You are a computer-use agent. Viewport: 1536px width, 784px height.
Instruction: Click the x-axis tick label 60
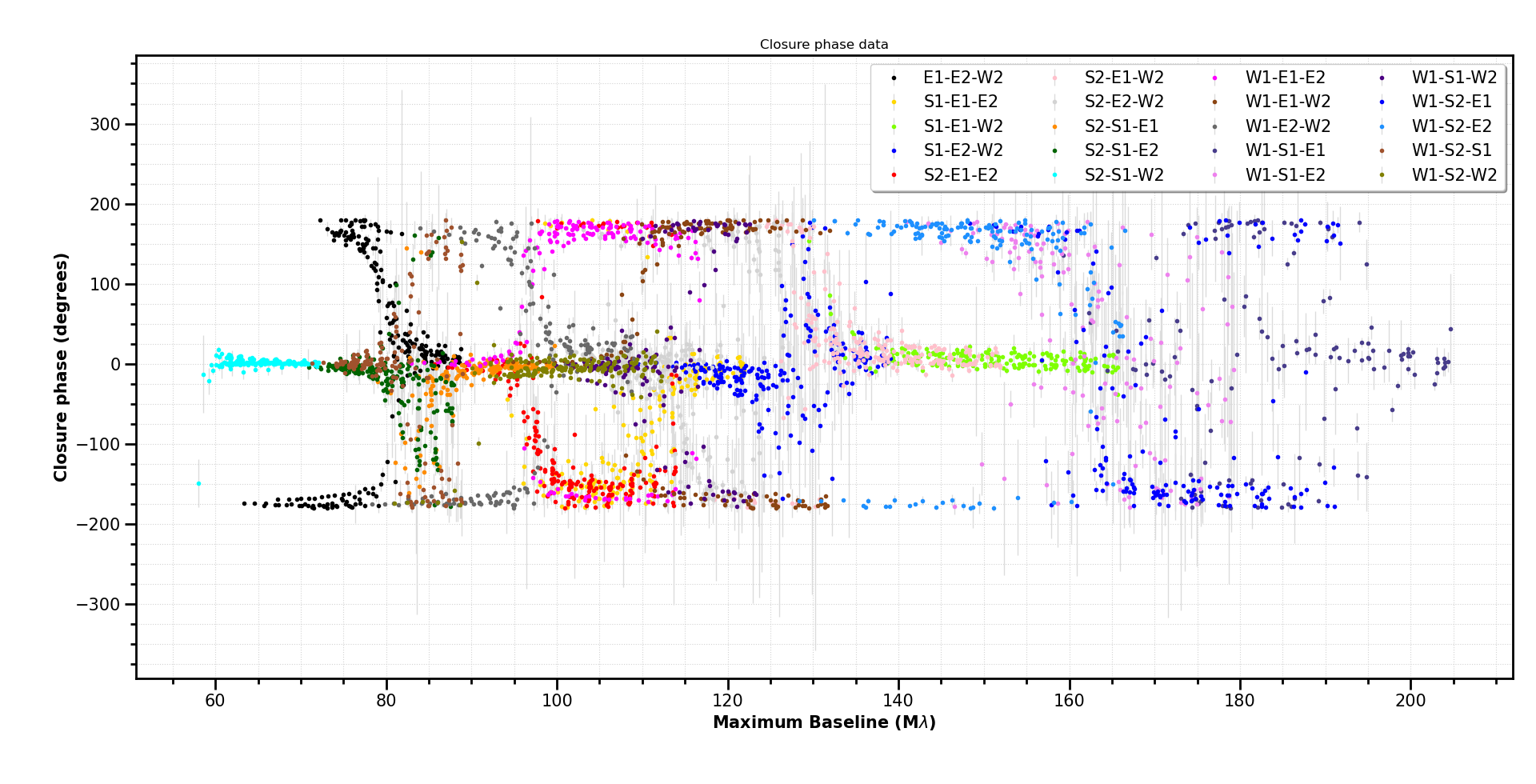[x=215, y=700]
